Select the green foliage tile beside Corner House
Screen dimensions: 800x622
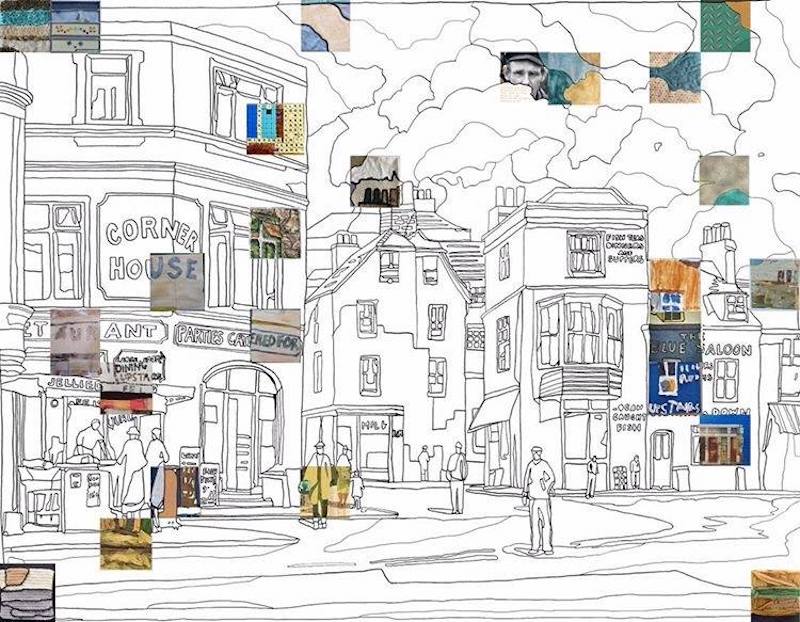(x=275, y=233)
